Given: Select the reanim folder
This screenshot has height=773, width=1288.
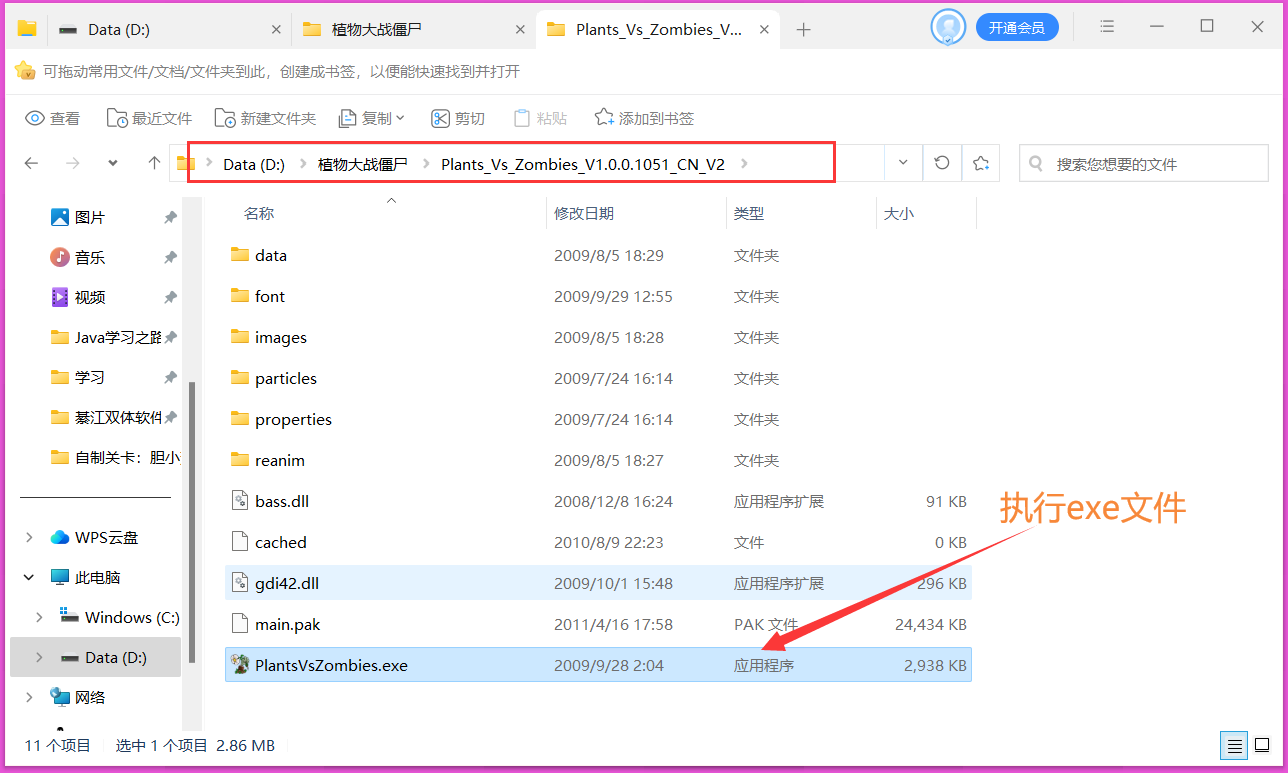Looking at the screenshot, I should coord(598,460).
